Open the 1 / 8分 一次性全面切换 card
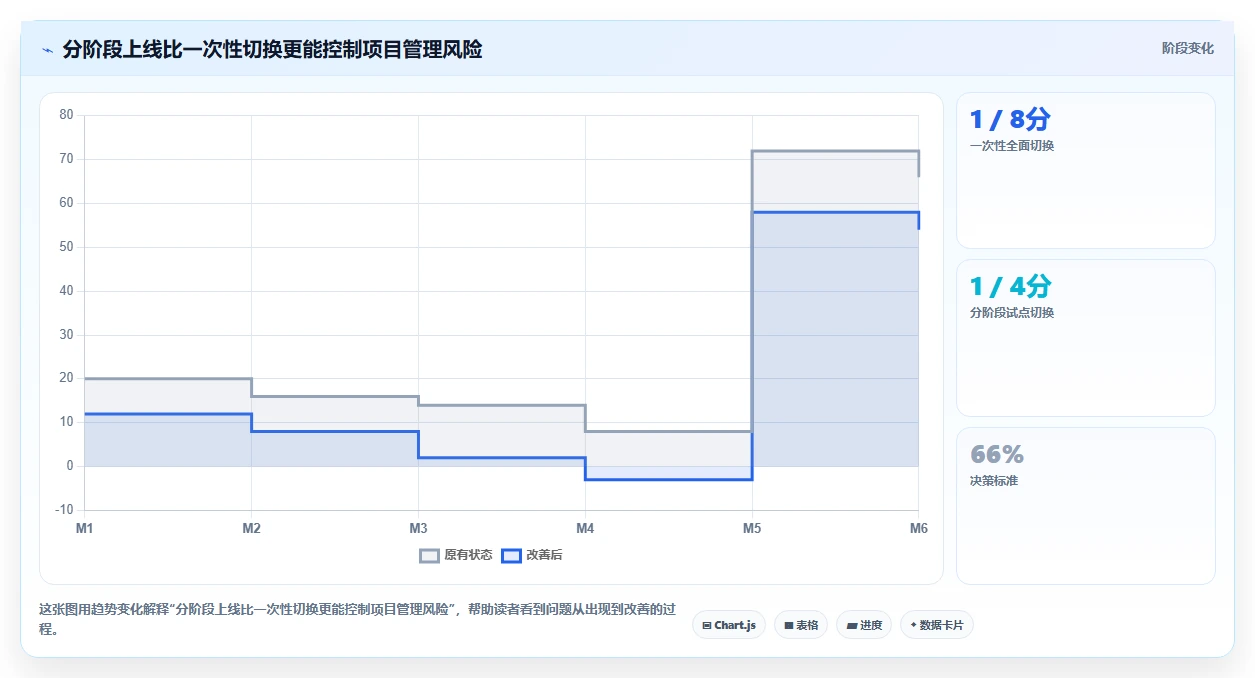1255x678 pixels. click(x=1086, y=170)
